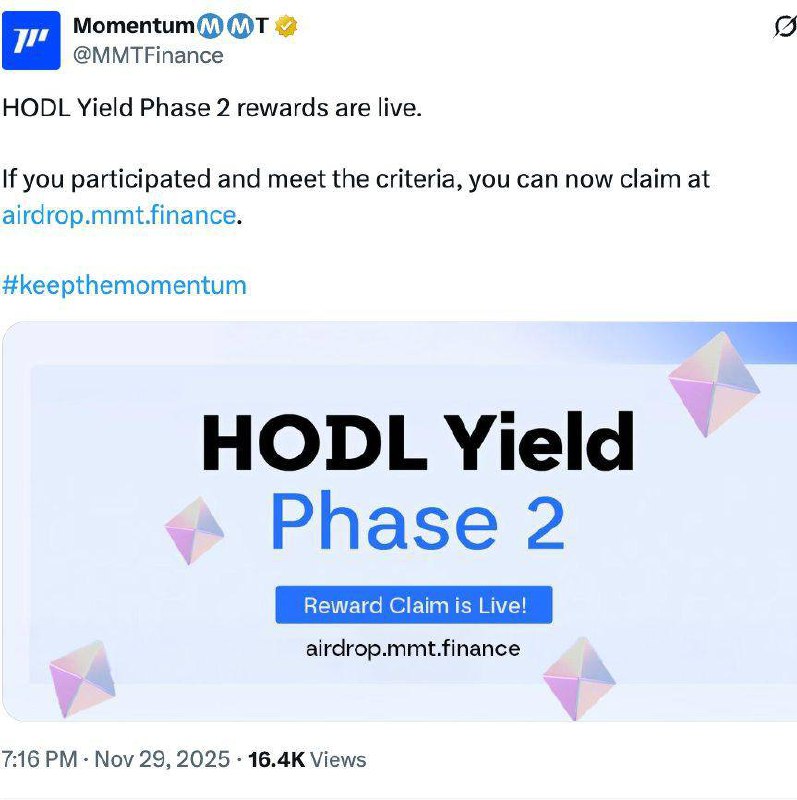Open the Momentum display name
This screenshot has width=797, height=800.
(x=134, y=26)
